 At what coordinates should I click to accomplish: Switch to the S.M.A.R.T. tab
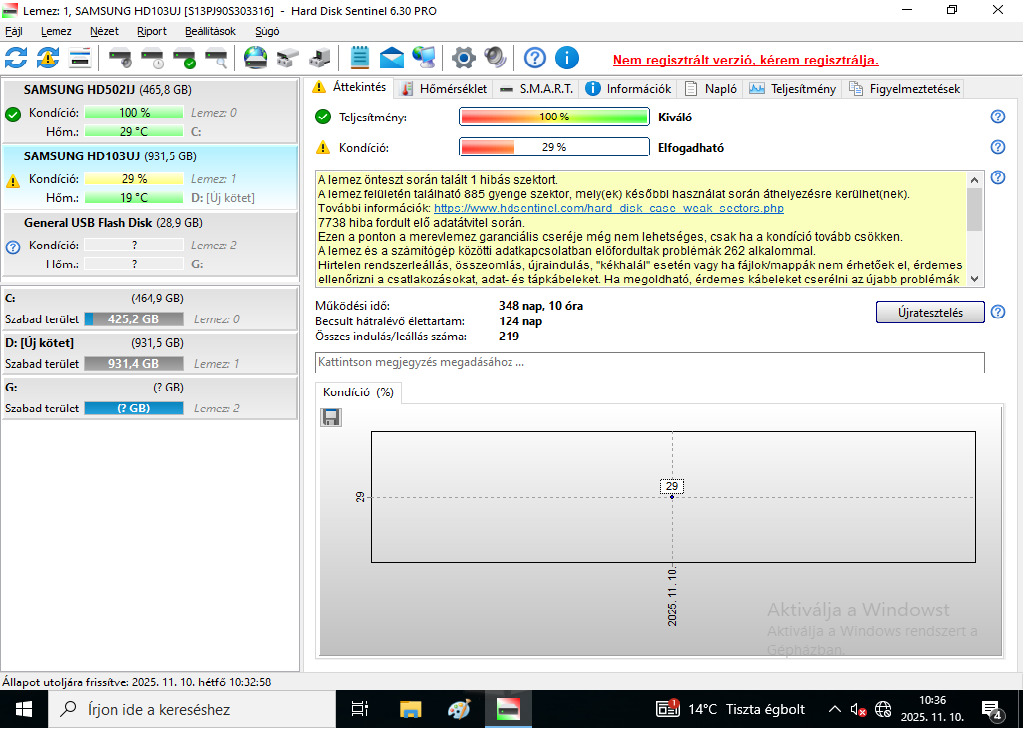pos(536,89)
